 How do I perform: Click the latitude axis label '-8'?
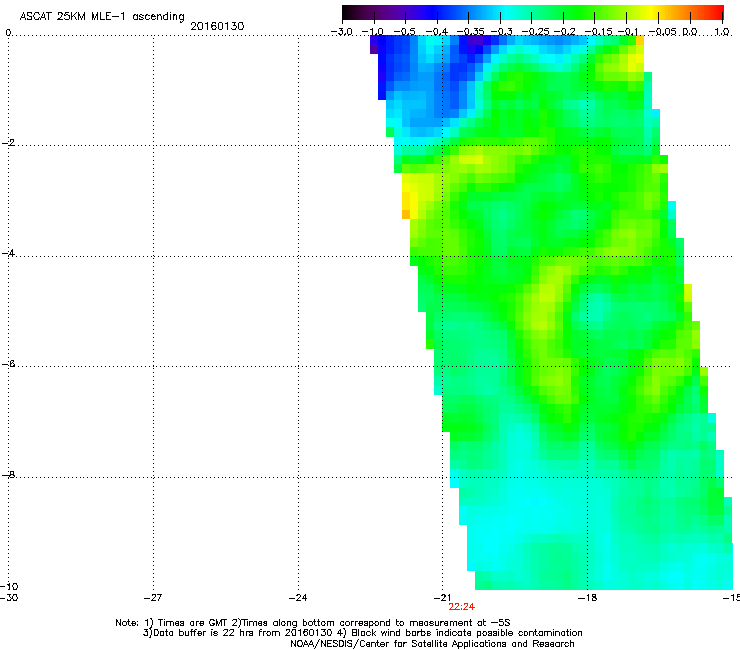click(8, 474)
